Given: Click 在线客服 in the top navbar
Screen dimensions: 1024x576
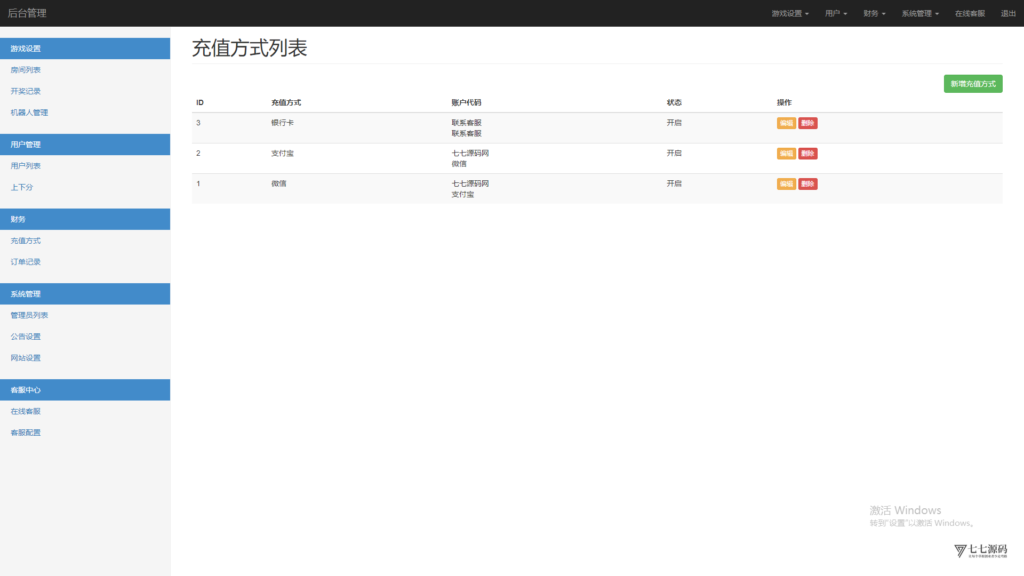Looking at the screenshot, I should [969, 14].
